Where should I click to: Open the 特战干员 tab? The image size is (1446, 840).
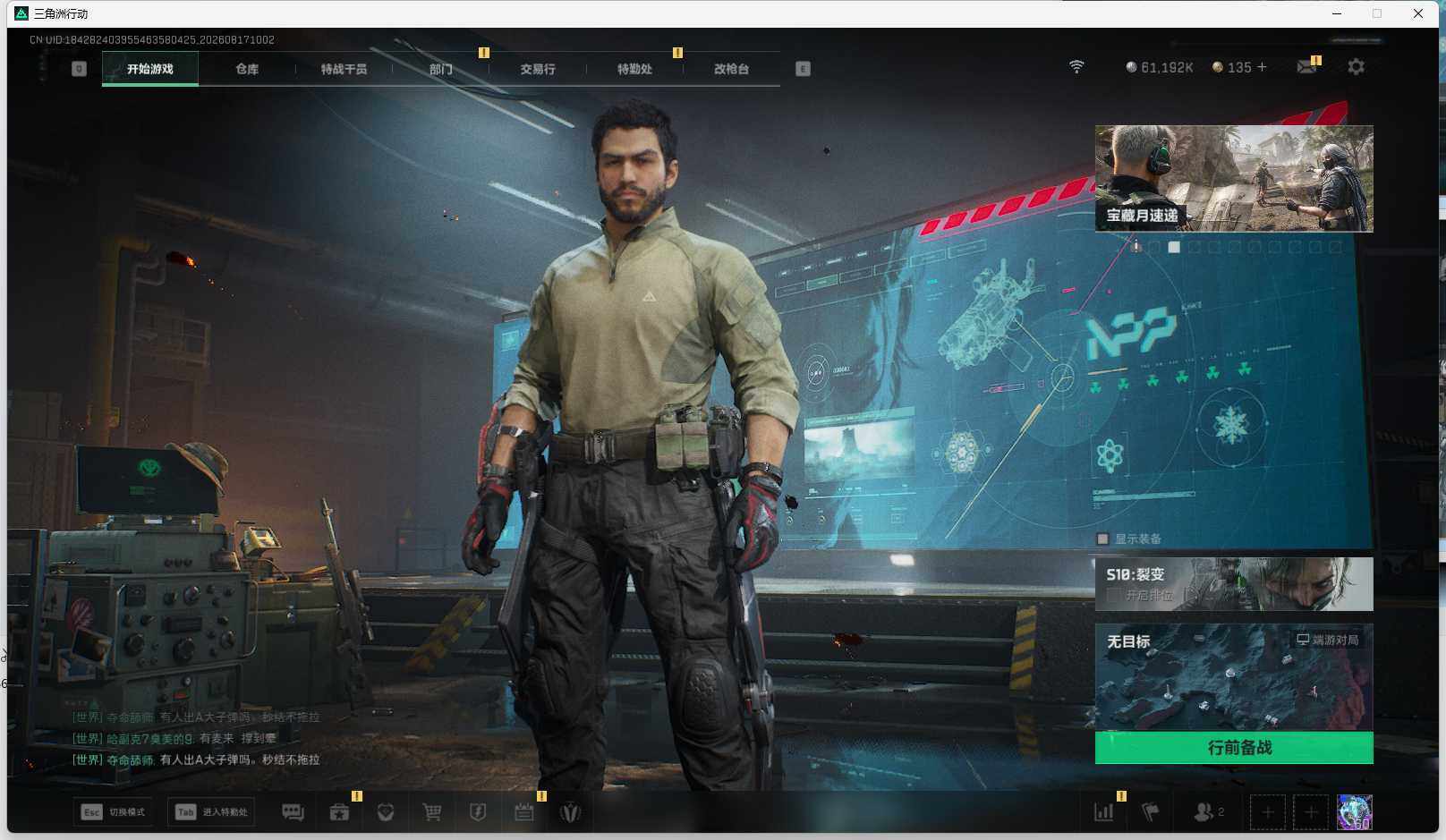344,69
